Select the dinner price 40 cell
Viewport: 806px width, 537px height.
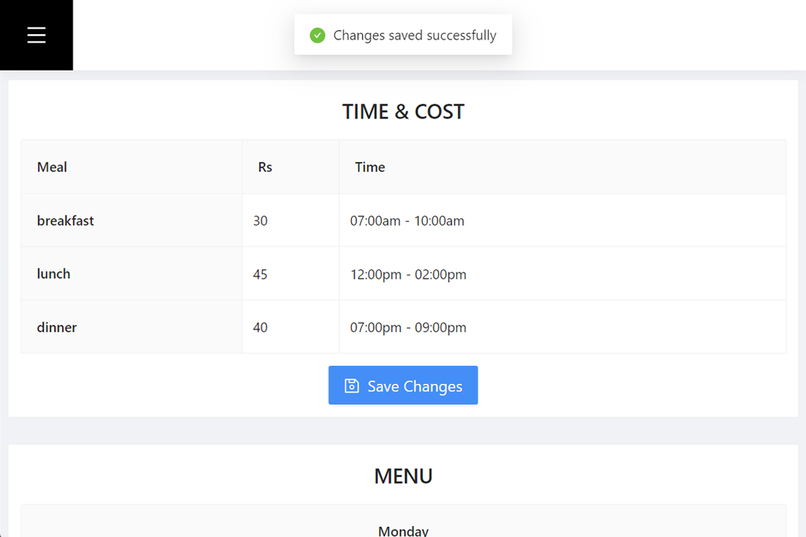click(290, 327)
